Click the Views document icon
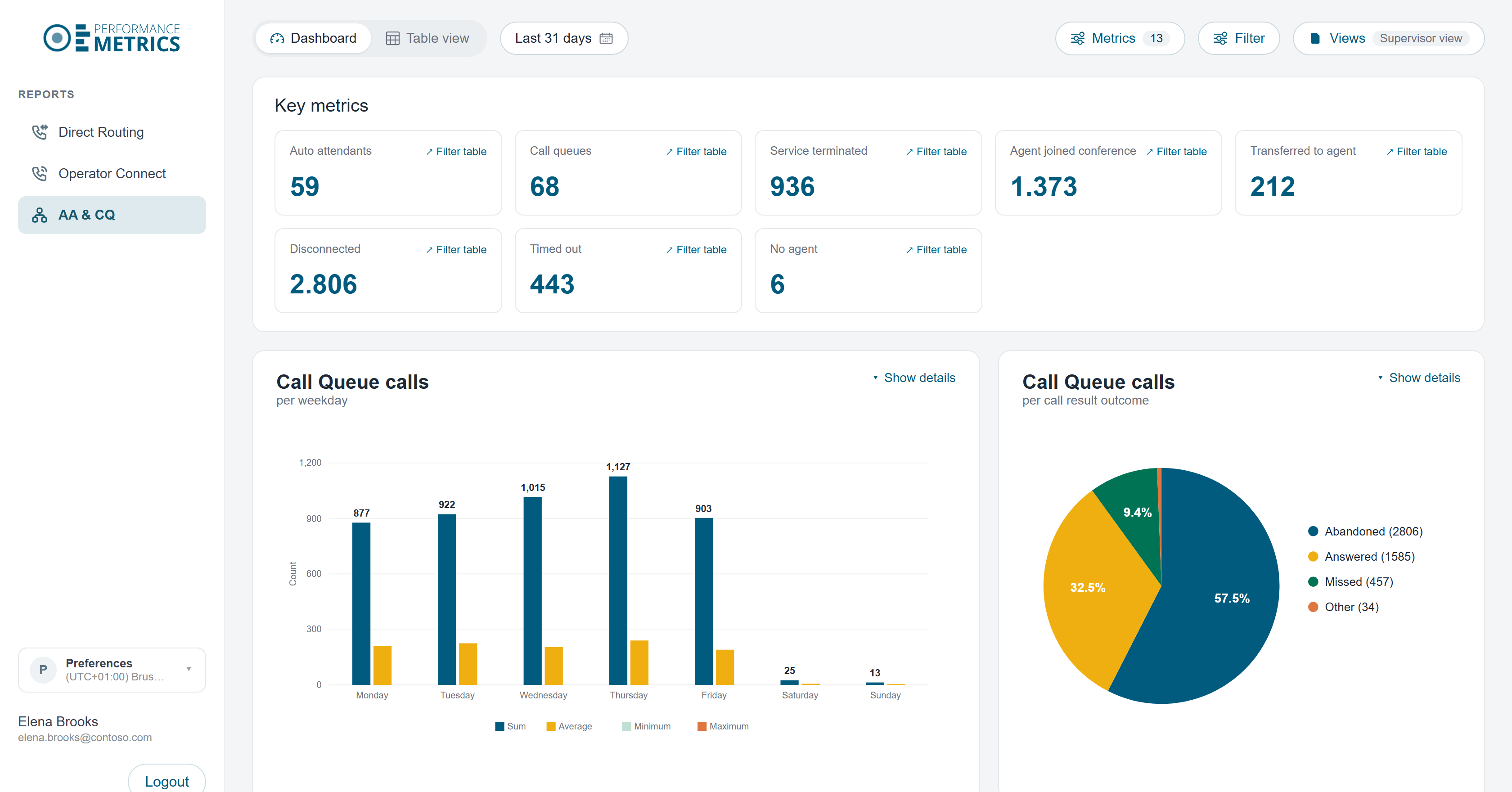1512x792 pixels. coord(1315,39)
